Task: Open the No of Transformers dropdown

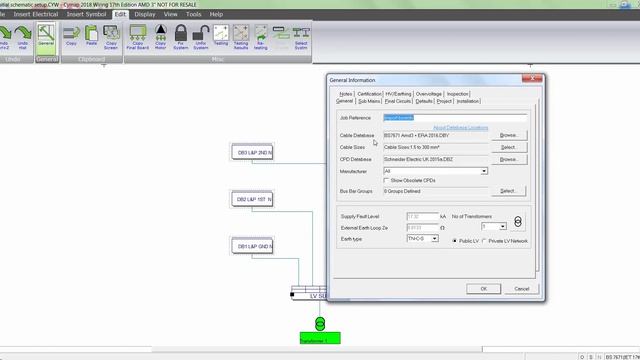Action: [x=502, y=226]
